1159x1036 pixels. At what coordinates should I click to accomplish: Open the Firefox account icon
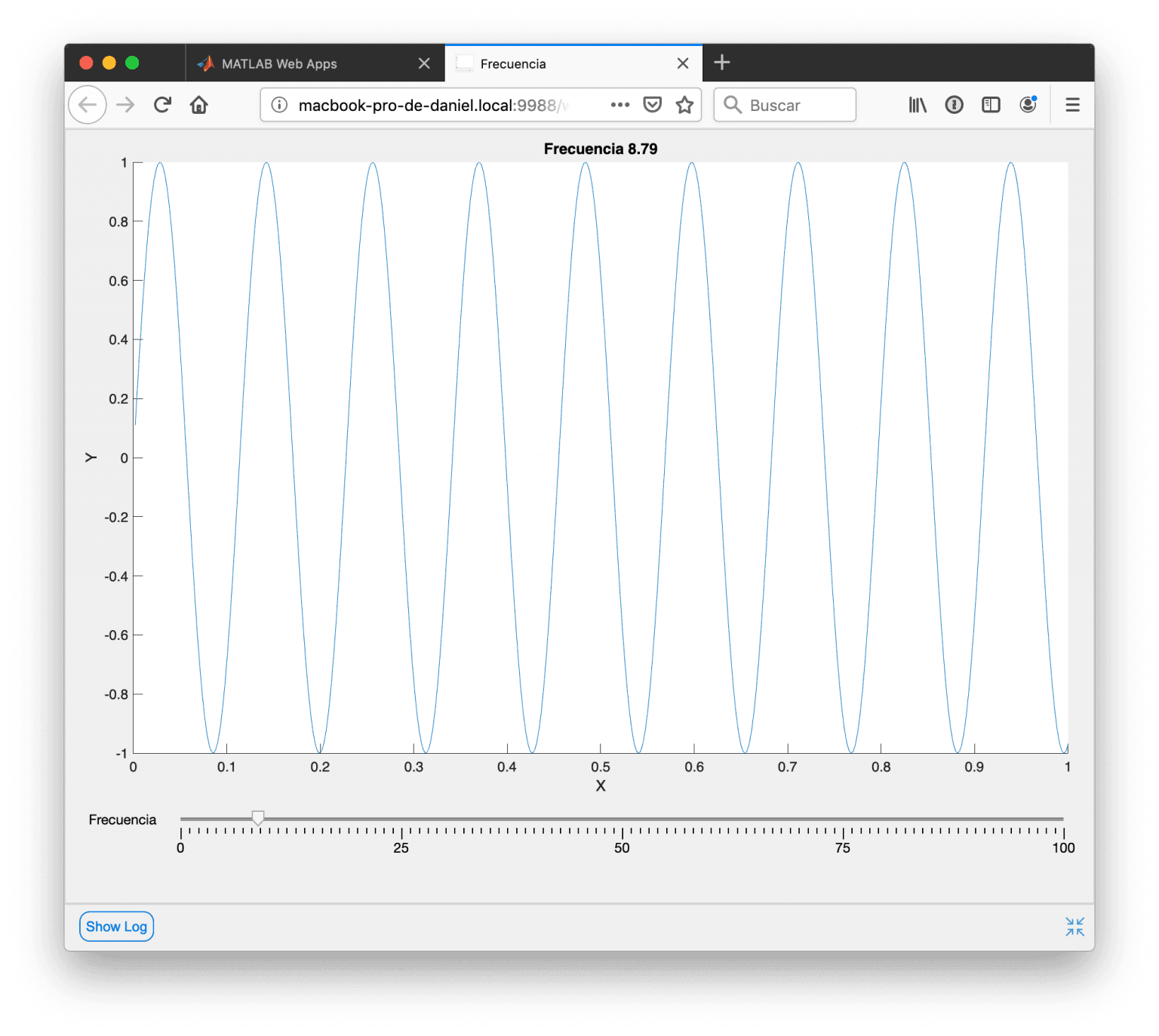click(x=1028, y=105)
